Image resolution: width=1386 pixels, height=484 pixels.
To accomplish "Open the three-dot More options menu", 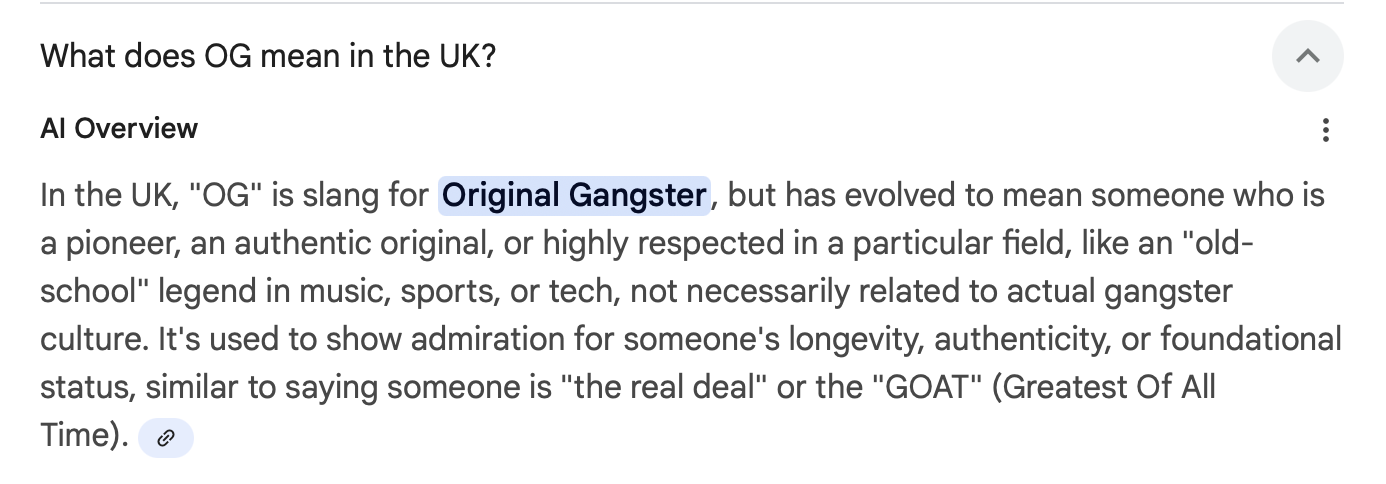I will coord(1325,130).
